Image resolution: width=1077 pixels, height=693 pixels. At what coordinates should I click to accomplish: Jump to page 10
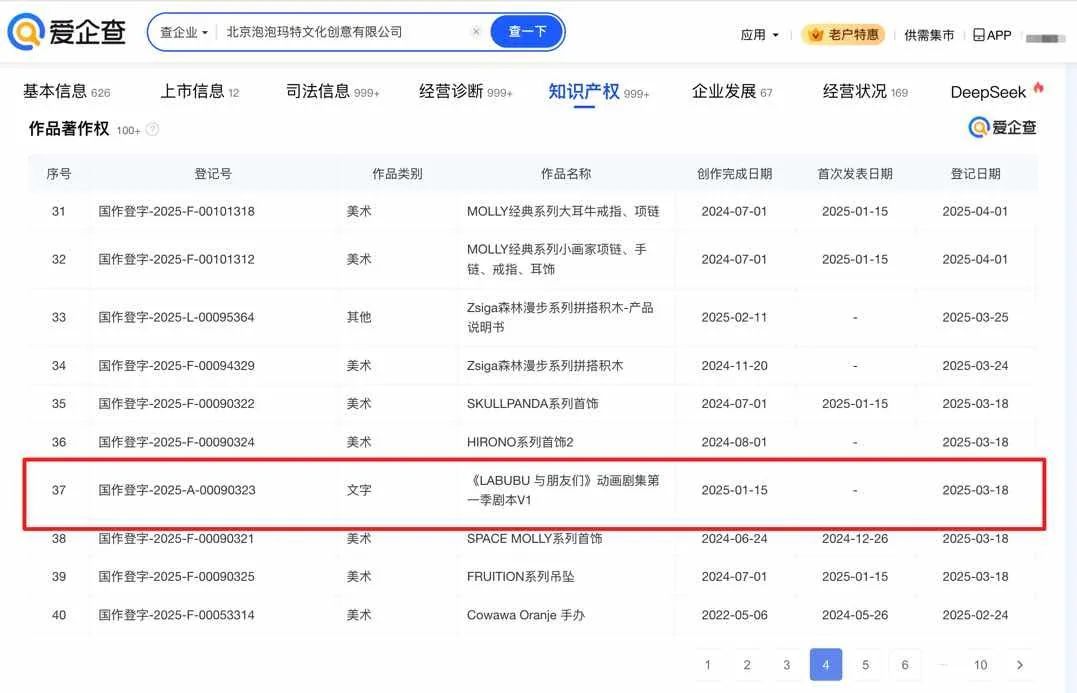[980, 665]
